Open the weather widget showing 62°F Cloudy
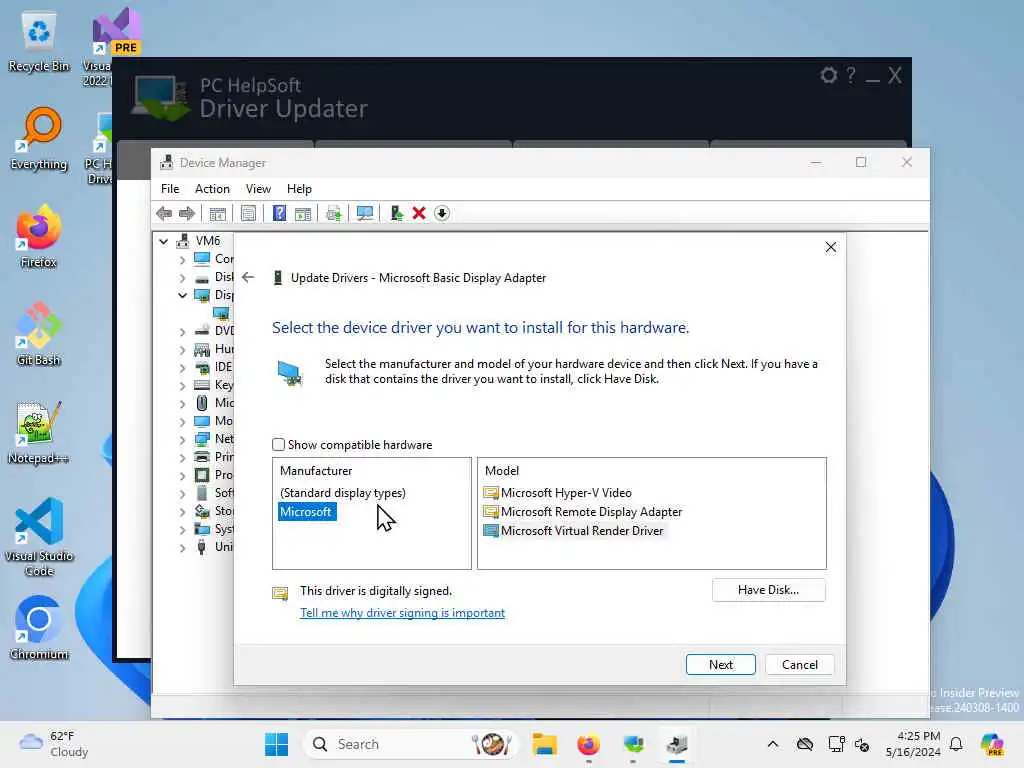The image size is (1024, 768). tap(54, 744)
